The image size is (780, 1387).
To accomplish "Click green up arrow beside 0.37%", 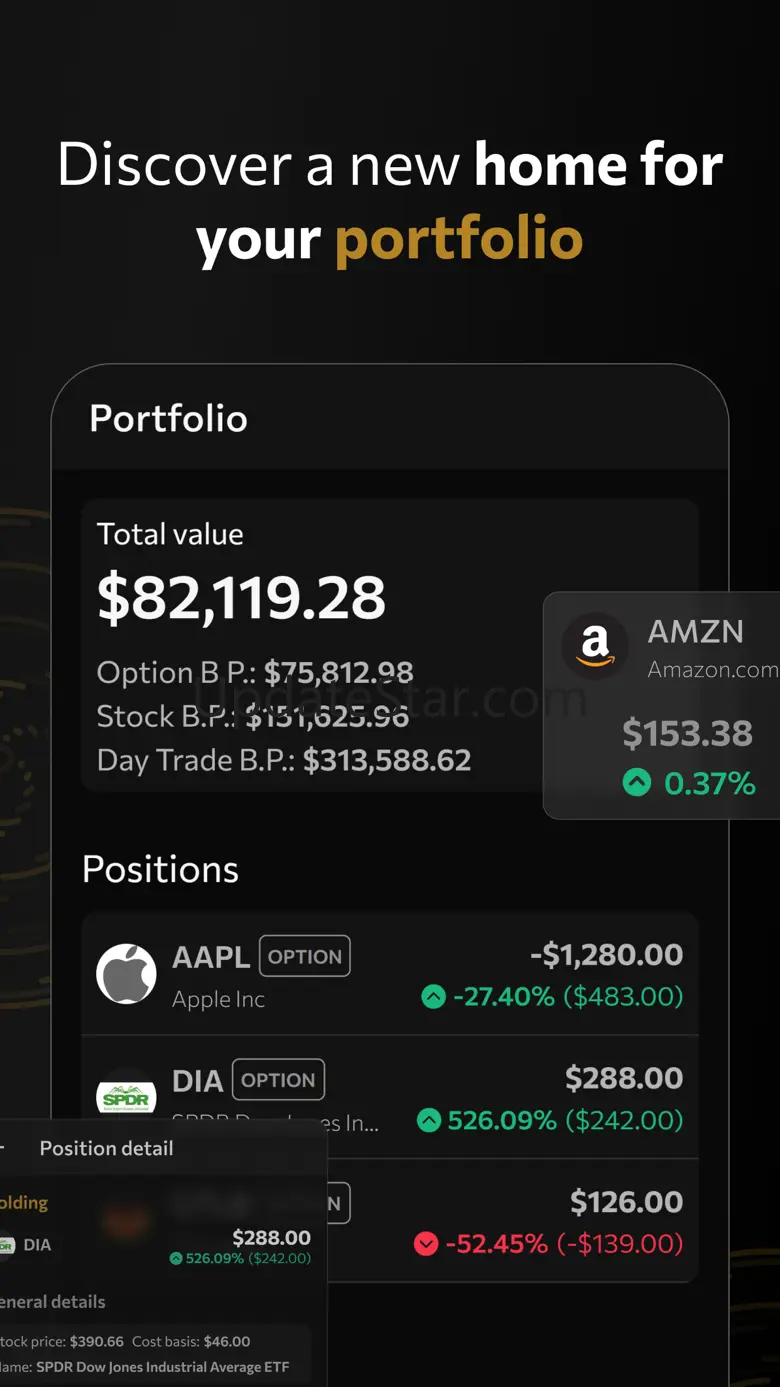I will coord(637,782).
